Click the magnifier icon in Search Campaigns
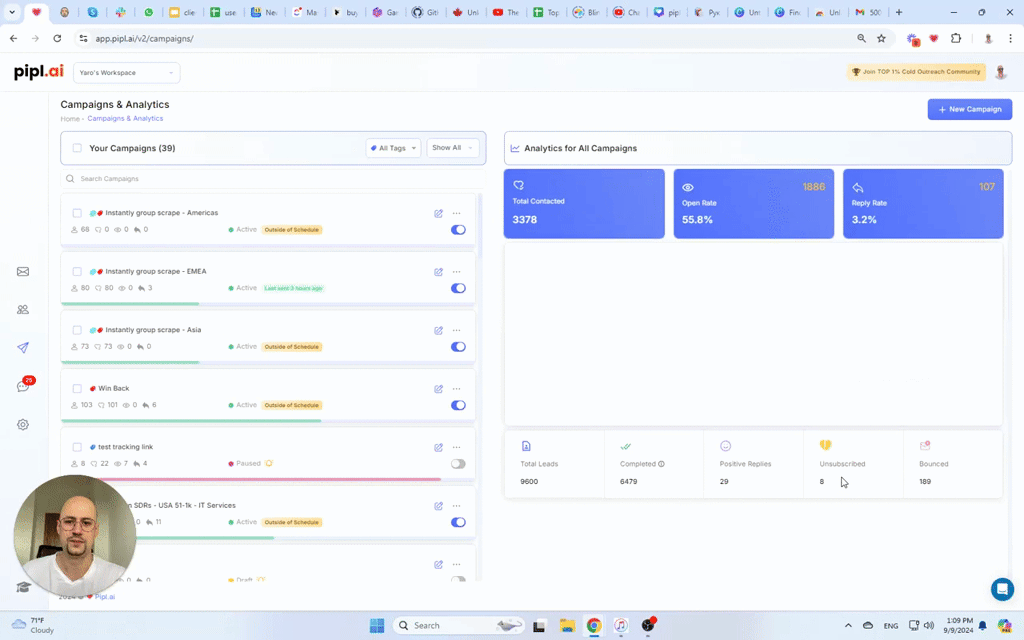1024x640 pixels. (x=69, y=178)
